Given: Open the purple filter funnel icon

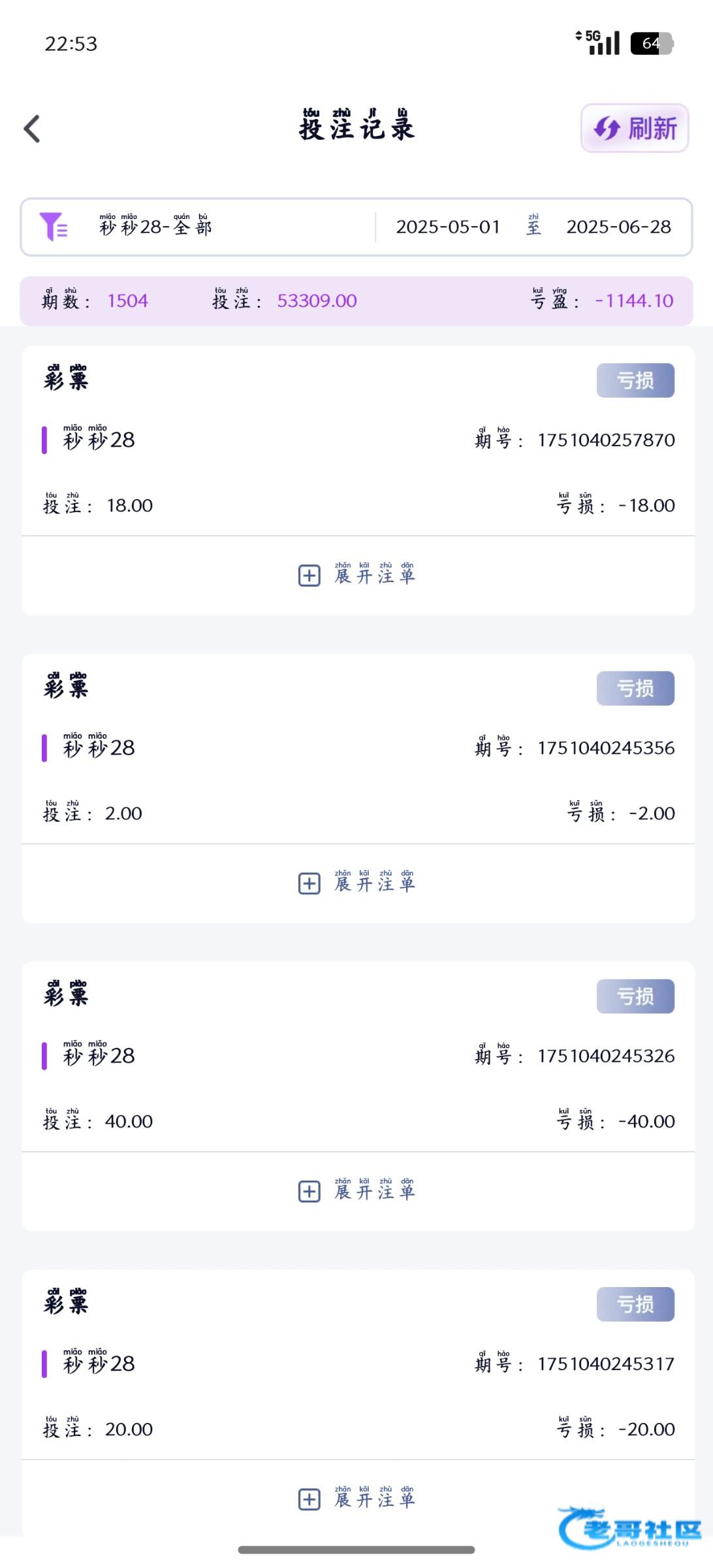Looking at the screenshot, I should click(53, 227).
